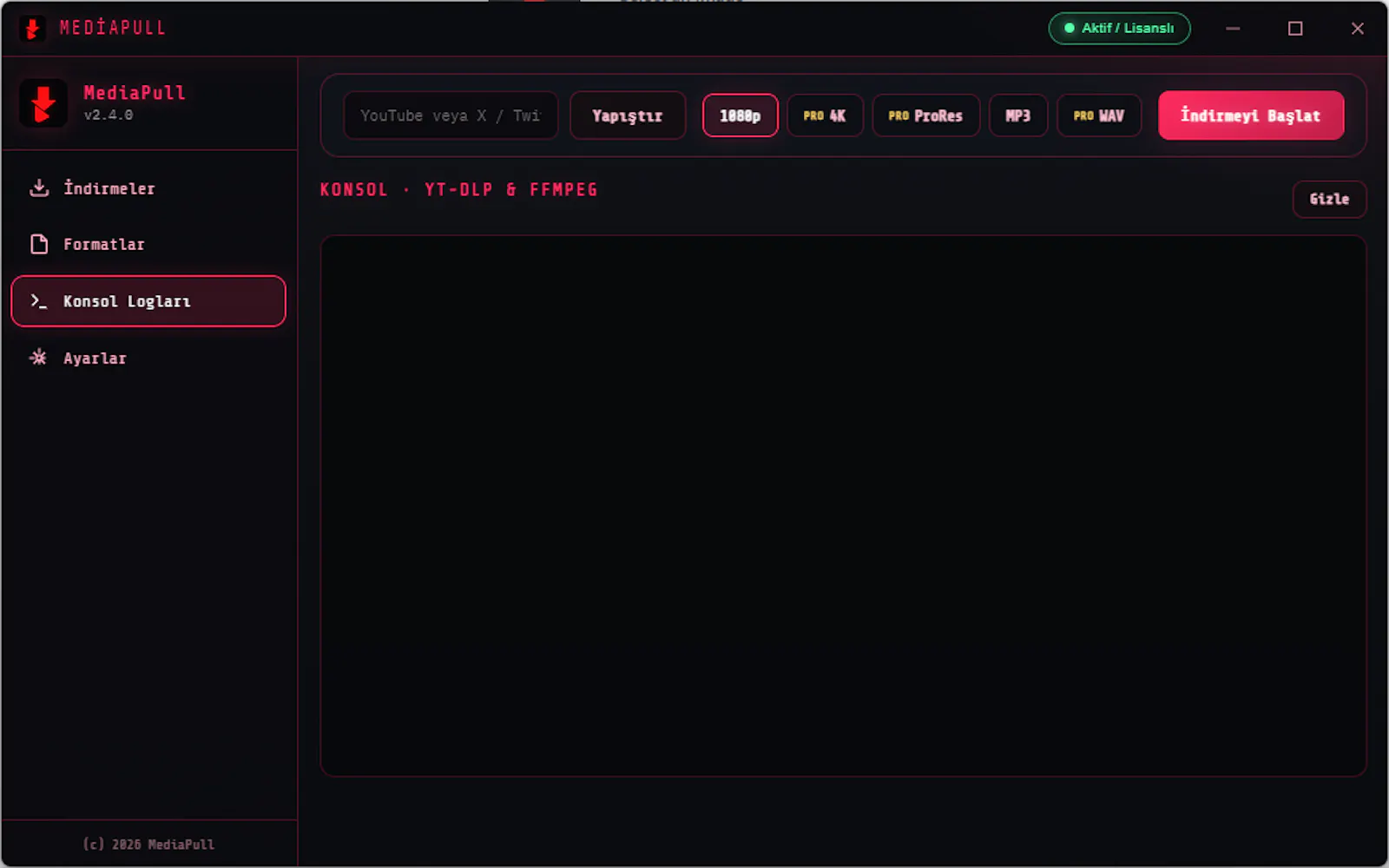The width and height of the screenshot is (1389, 868).
Task: Click the Yapıştır paste button
Action: click(628, 115)
